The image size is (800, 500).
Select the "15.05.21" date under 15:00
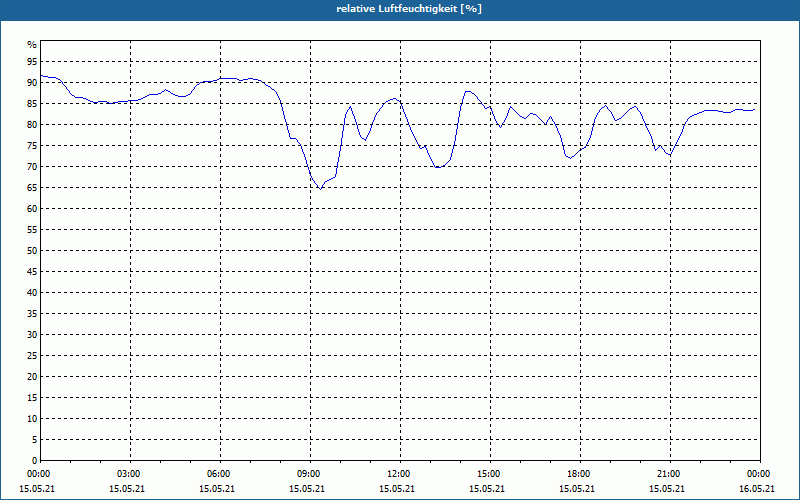tap(487, 489)
